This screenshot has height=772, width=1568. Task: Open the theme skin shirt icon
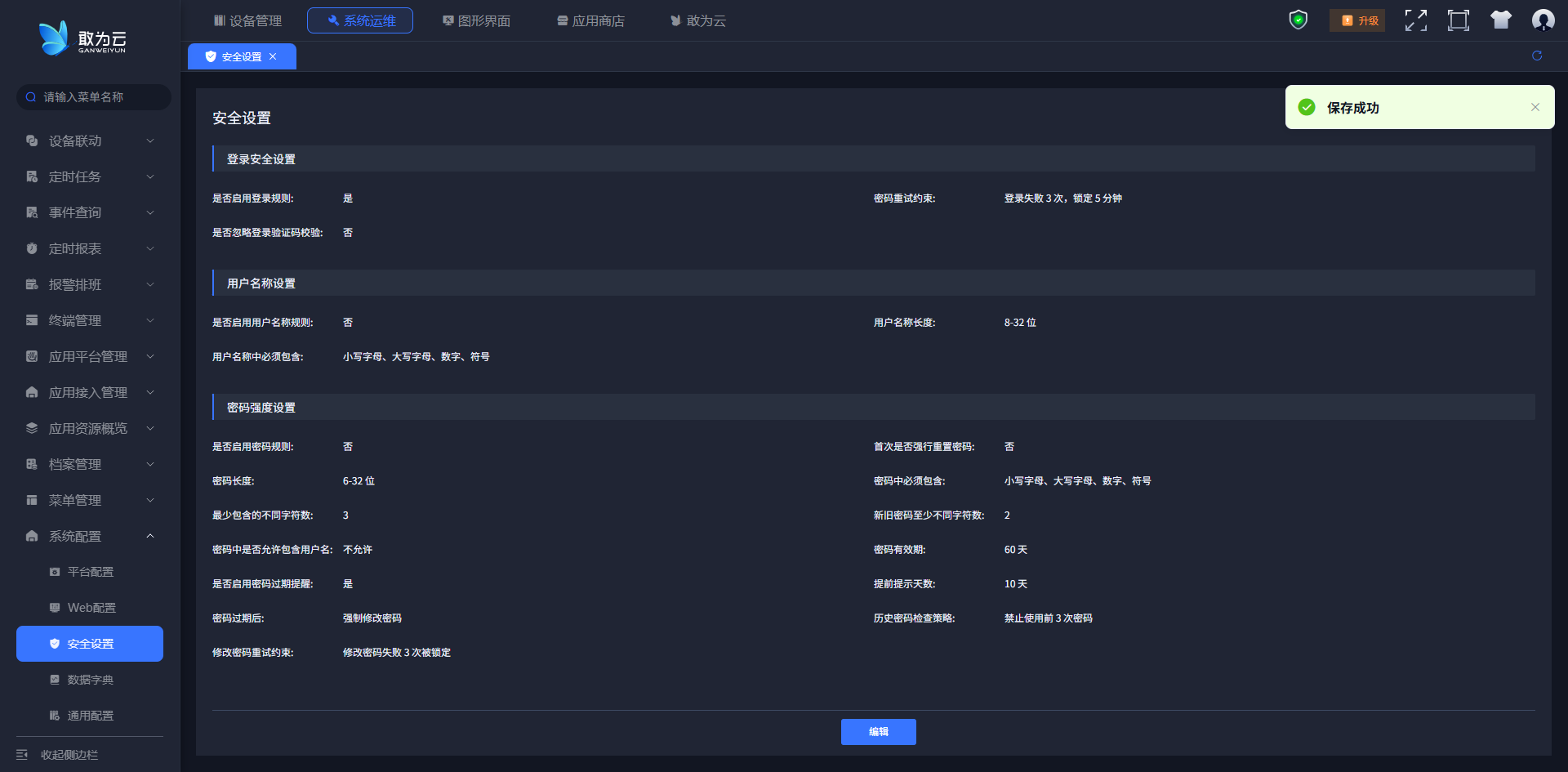coord(1500,20)
